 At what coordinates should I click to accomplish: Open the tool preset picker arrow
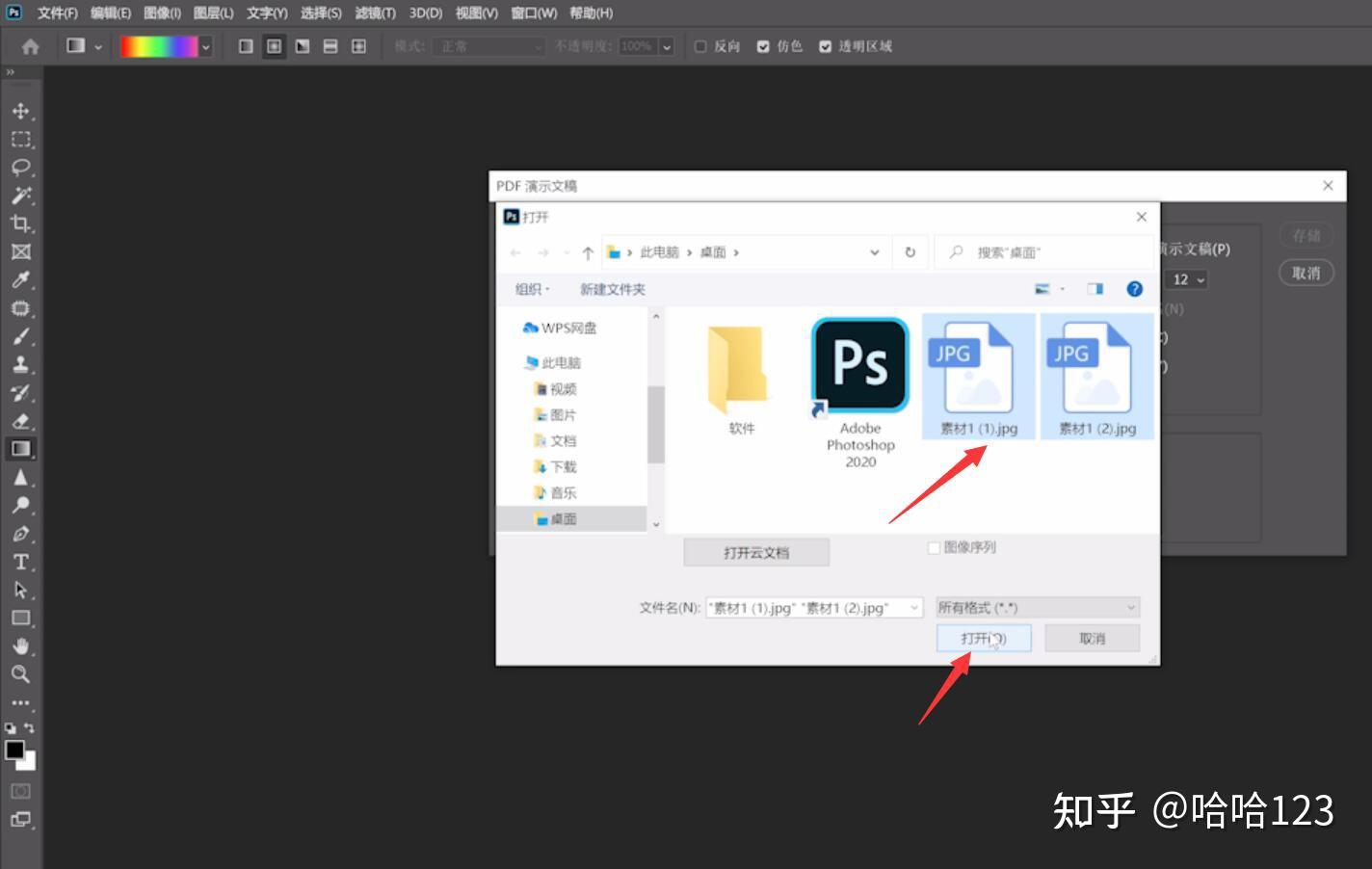click(x=98, y=46)
